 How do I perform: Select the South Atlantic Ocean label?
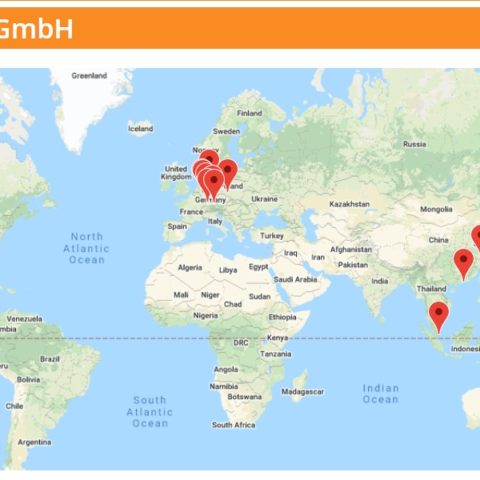pos(150,412)
